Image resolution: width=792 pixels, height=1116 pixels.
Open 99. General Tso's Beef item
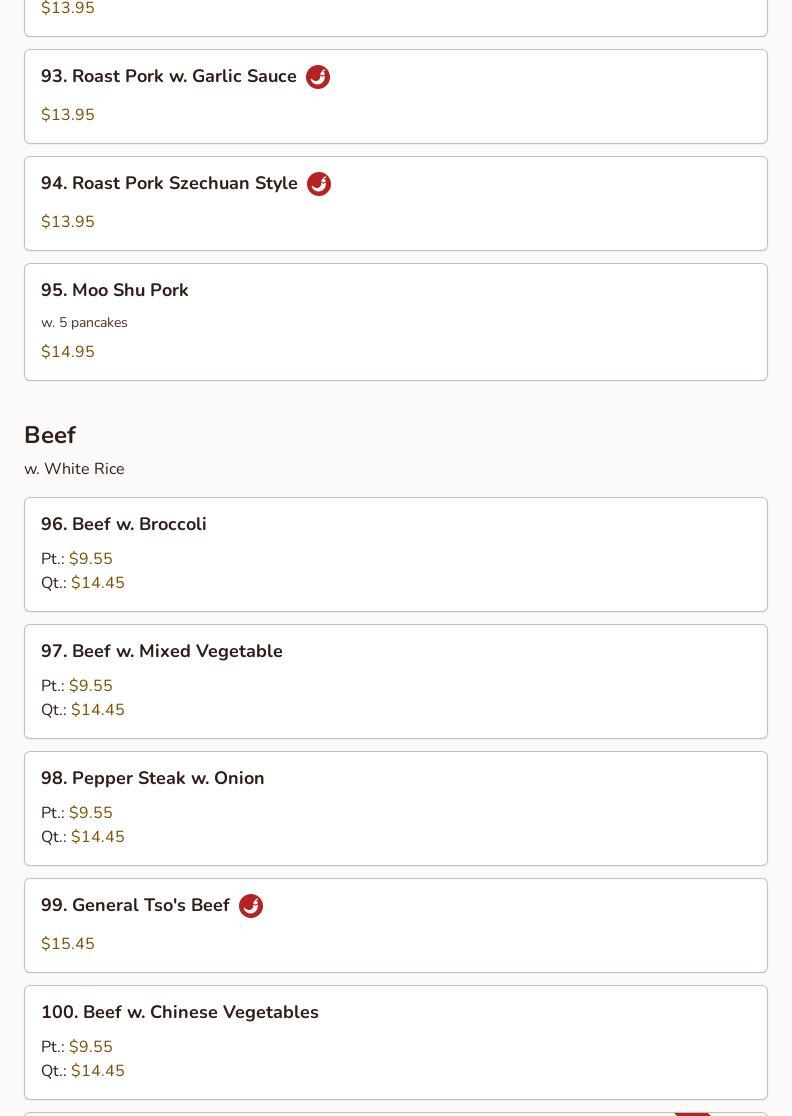(x=396, y=925)
